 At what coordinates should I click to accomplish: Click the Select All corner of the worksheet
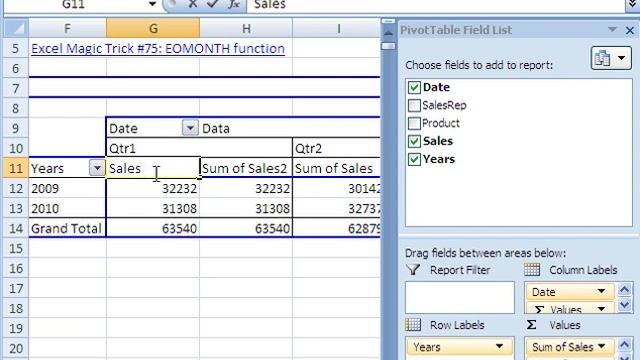pos(16,29)
